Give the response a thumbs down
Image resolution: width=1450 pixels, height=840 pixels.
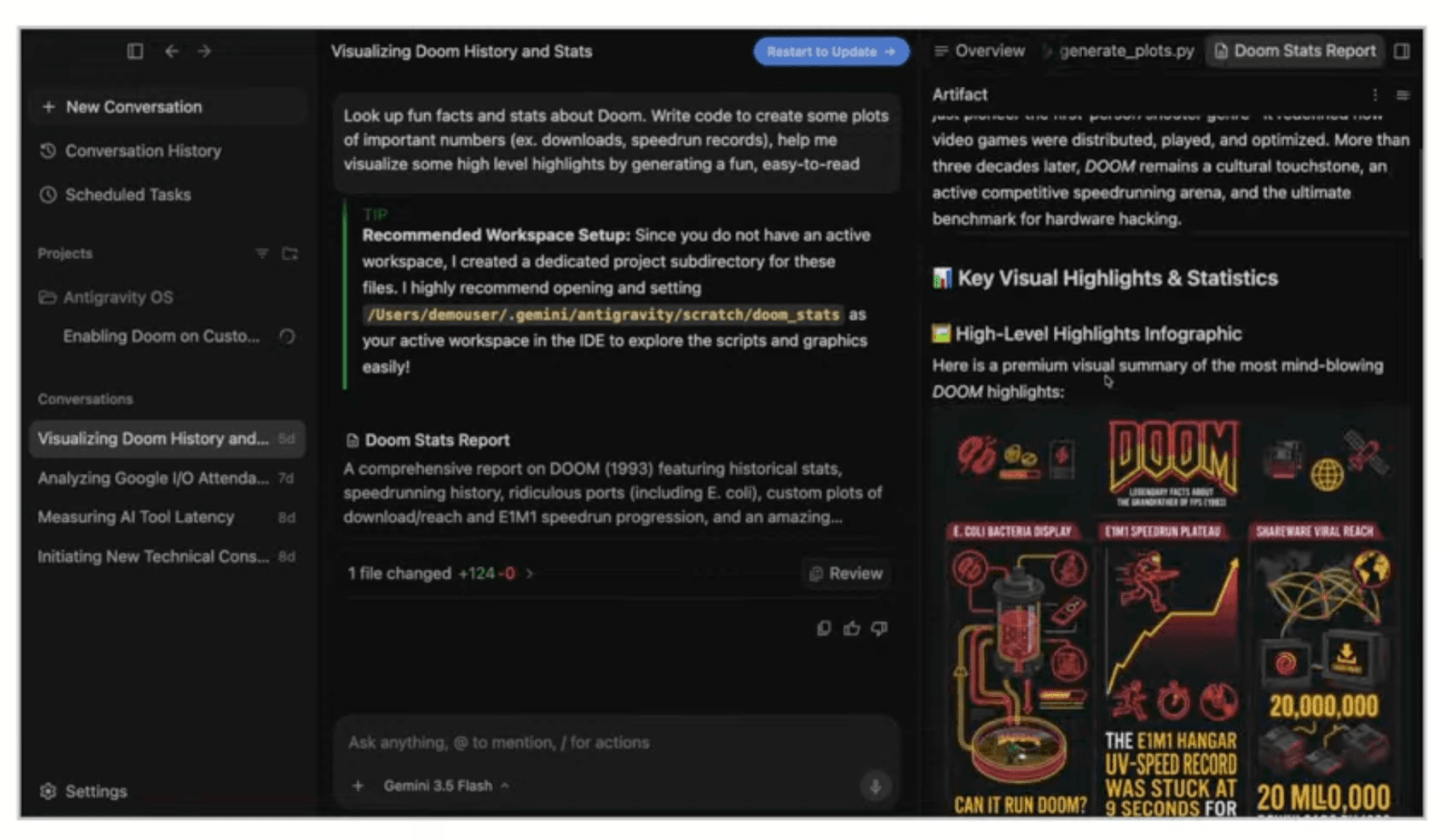coord(879,628)
